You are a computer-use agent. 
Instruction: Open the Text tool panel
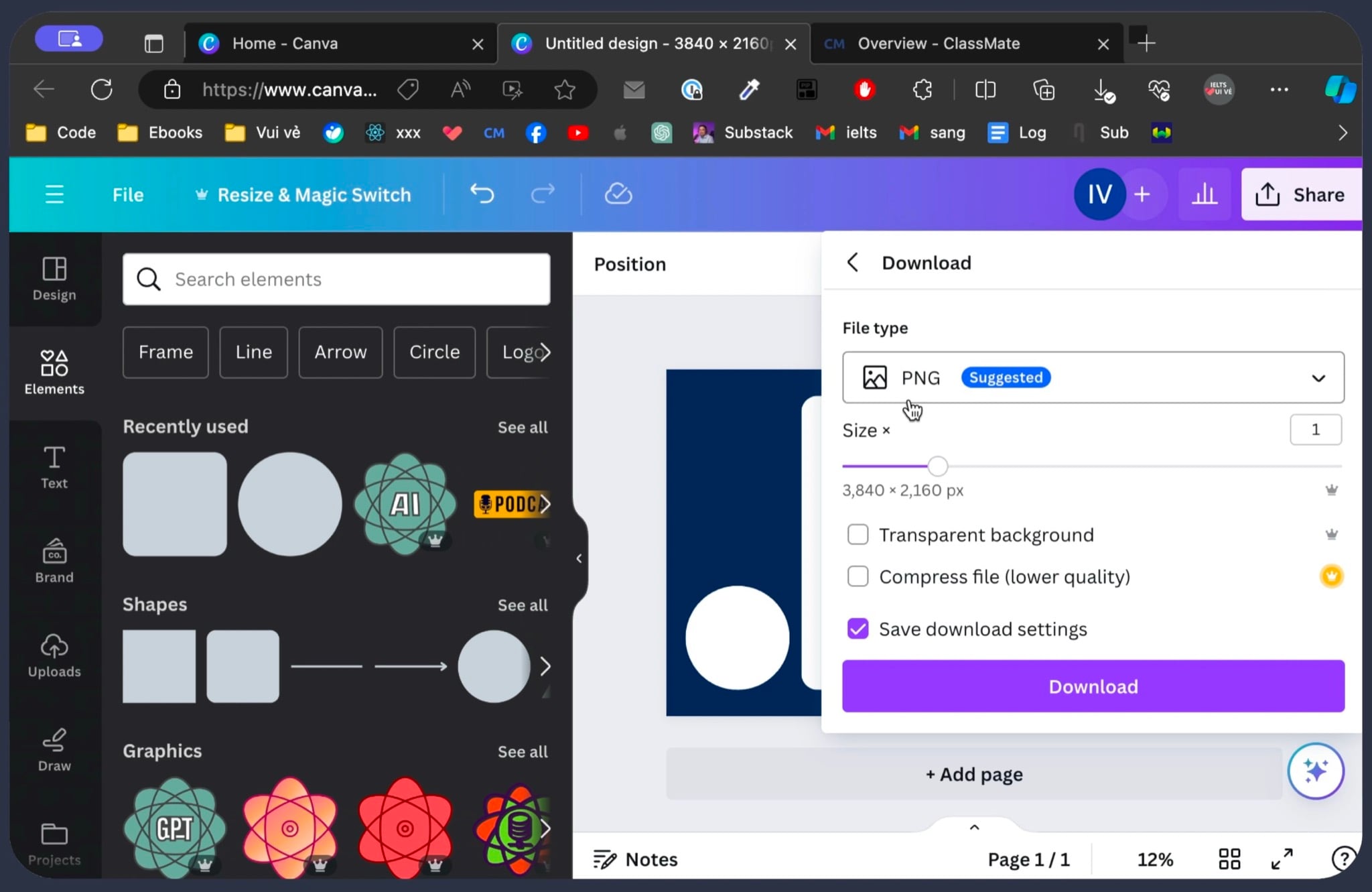pyautogui.click(x=54, y=467)
